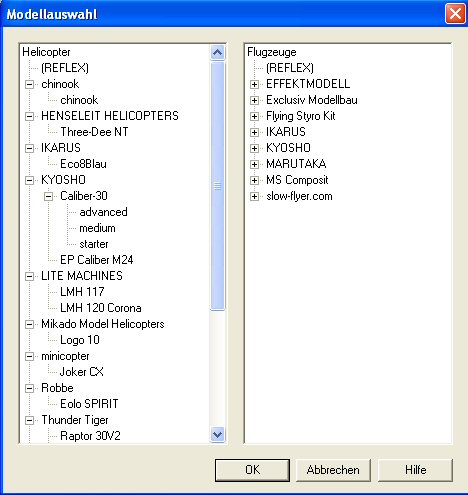
Task: Select the minicopter label
Action: 65,356
